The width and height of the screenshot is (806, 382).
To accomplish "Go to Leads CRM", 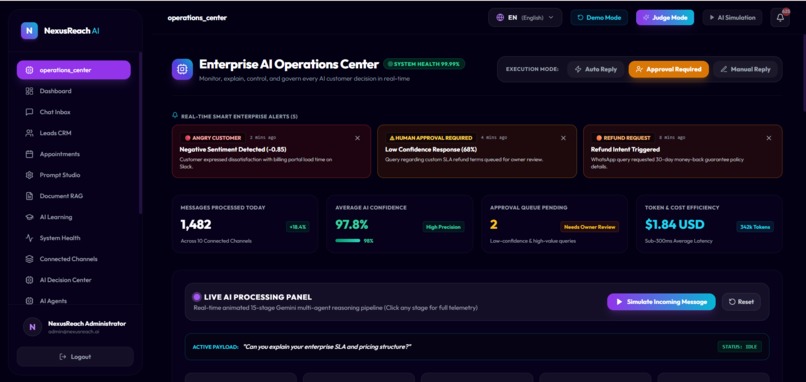I will [74, 133].
